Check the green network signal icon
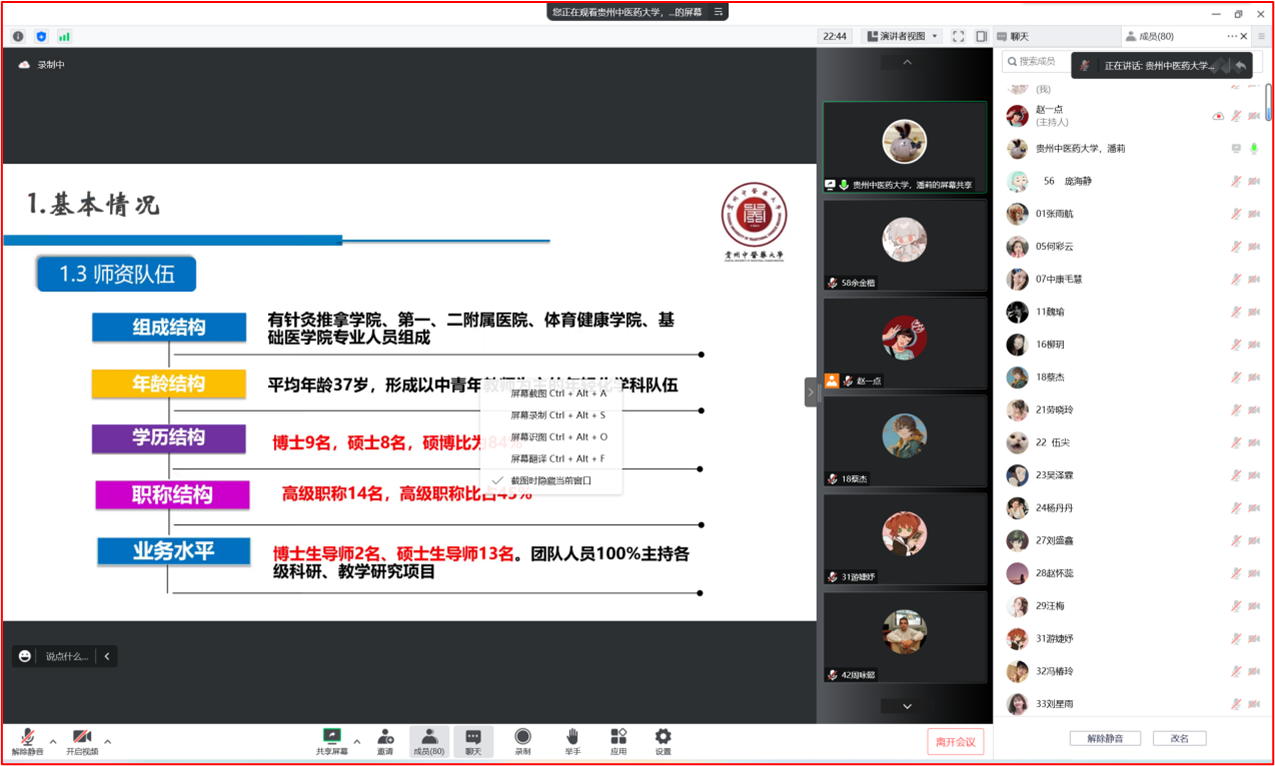The height and width of the screenshot is (766, 1275). 64,36
